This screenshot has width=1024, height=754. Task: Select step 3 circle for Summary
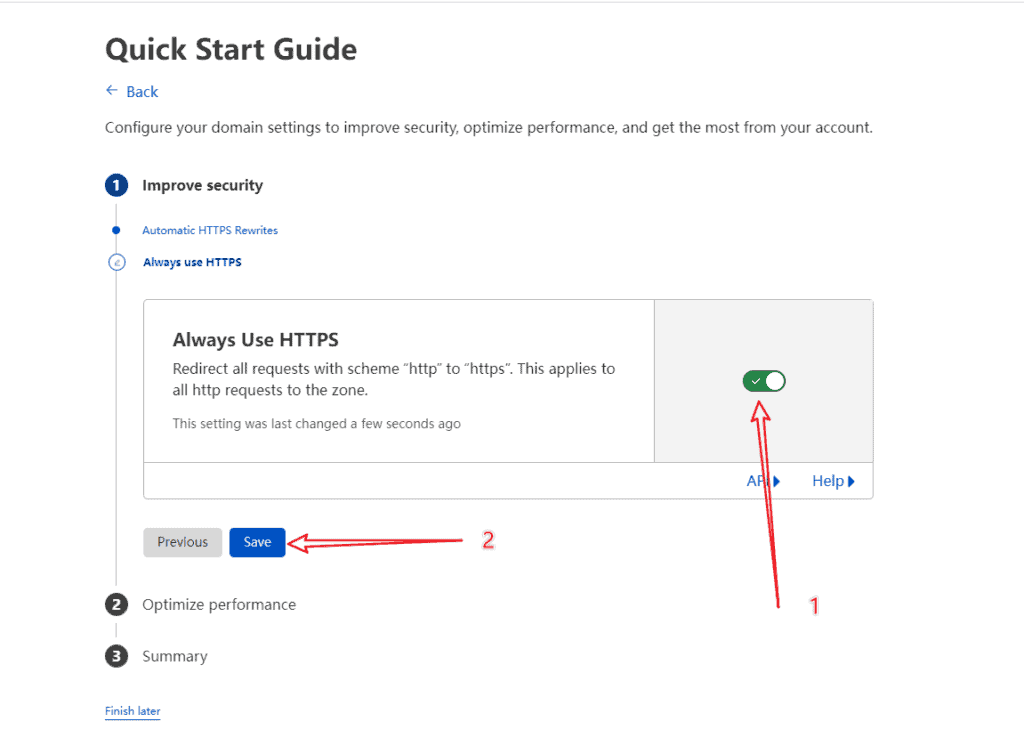[x=116, y=656]
